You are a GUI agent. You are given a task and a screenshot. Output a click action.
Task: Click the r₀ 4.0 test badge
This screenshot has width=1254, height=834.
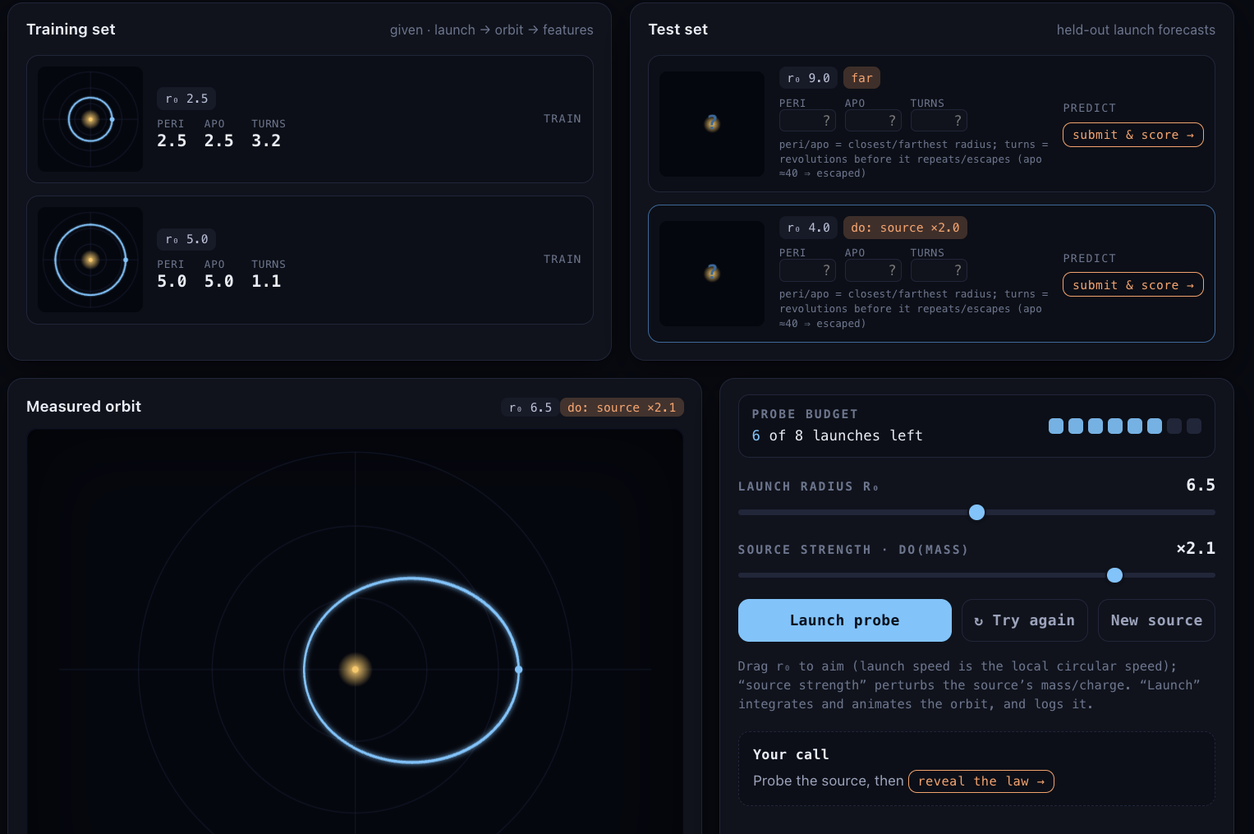(x=809, y=228)
